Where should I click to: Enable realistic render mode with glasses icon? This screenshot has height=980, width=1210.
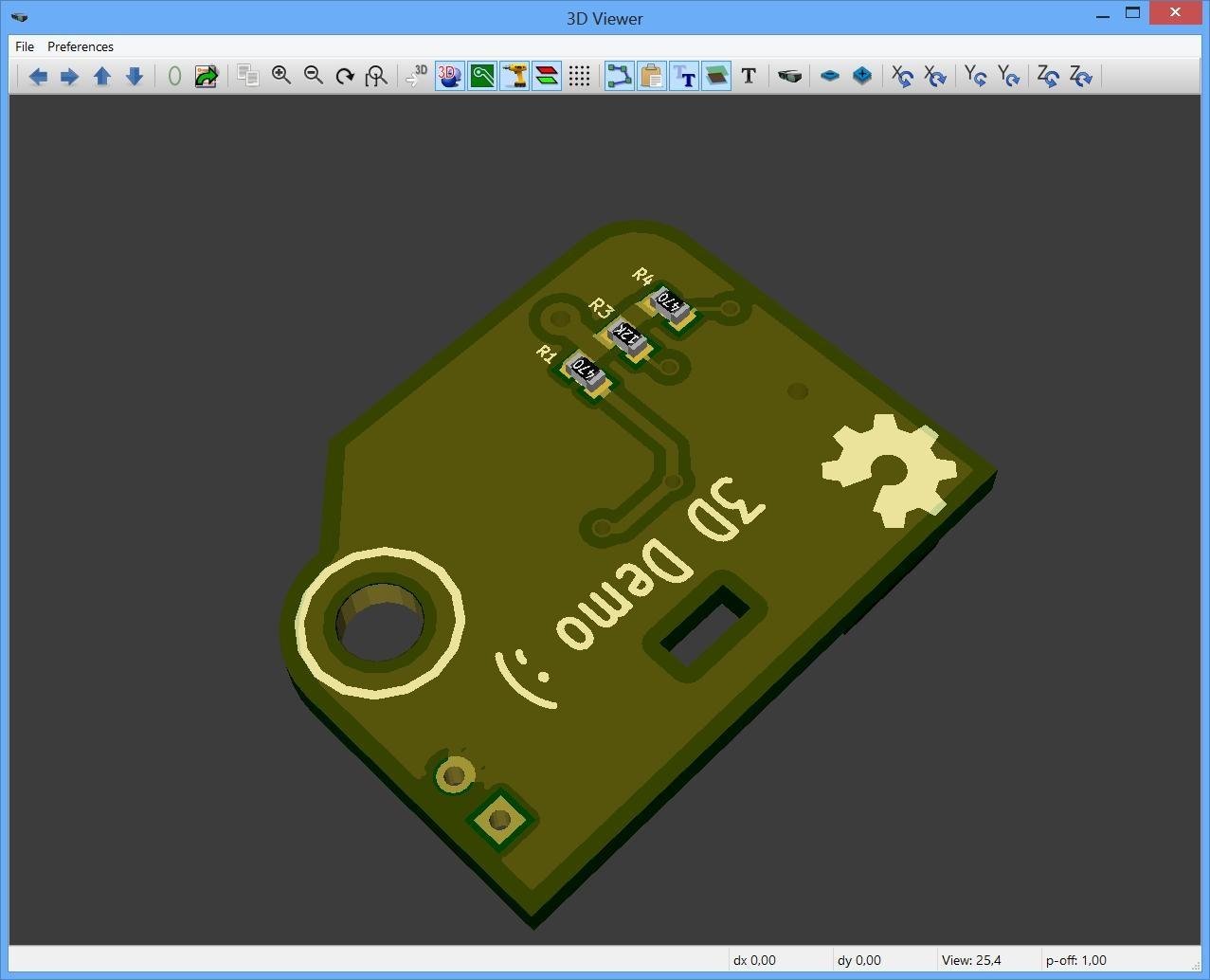coord(789,76)
